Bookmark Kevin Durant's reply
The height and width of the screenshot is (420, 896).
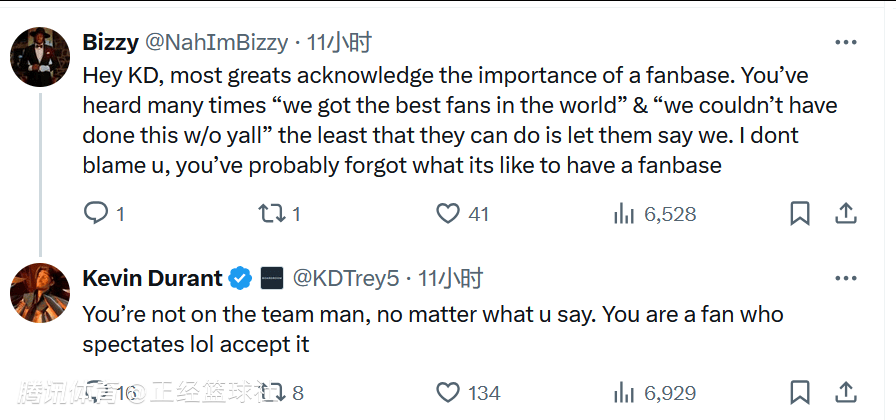[800, 393]
